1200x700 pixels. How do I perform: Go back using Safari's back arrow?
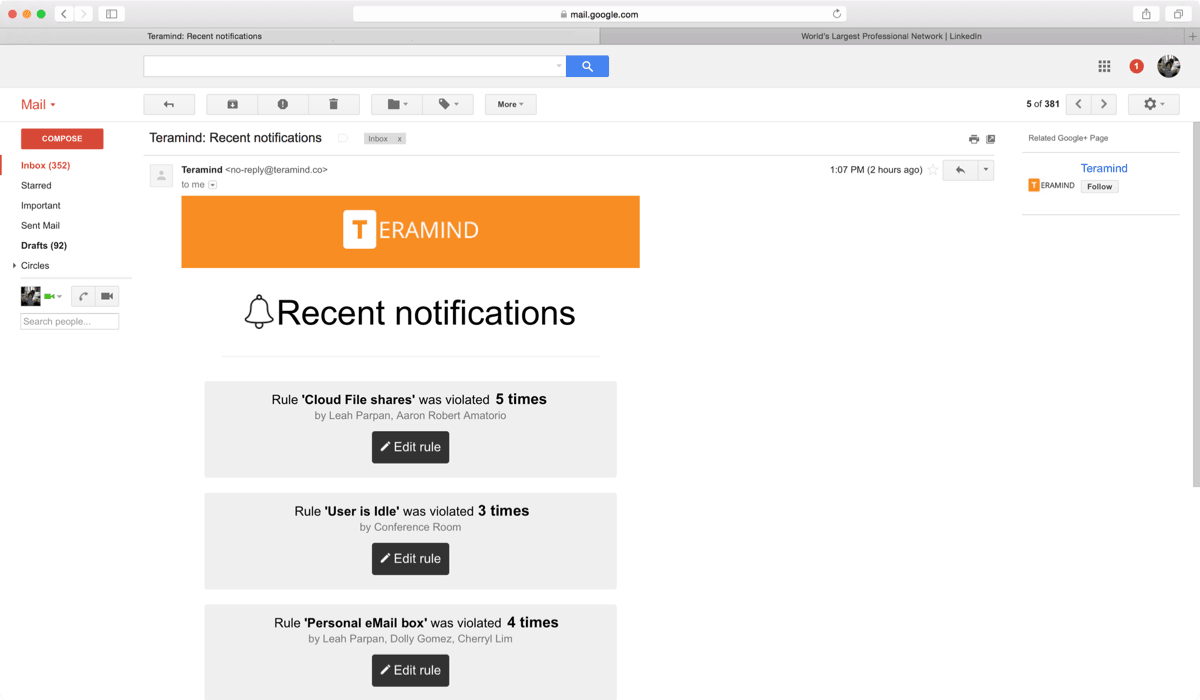pos(64,14)
